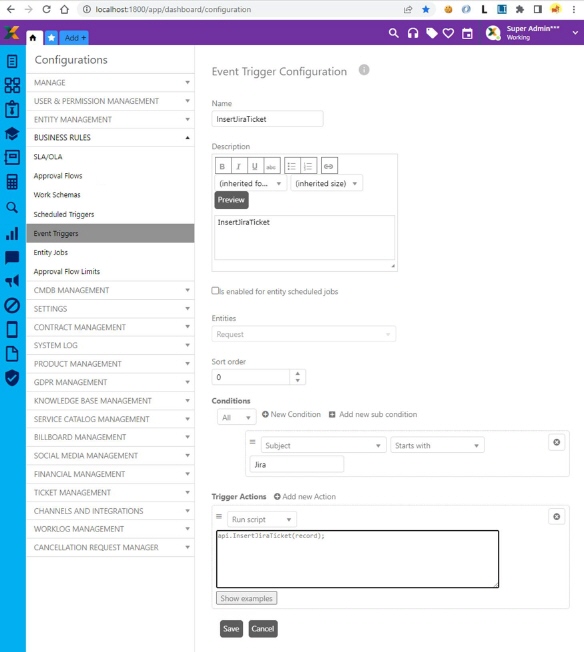
Task: Open the Run script action dropdown
Action: point(262,519)
